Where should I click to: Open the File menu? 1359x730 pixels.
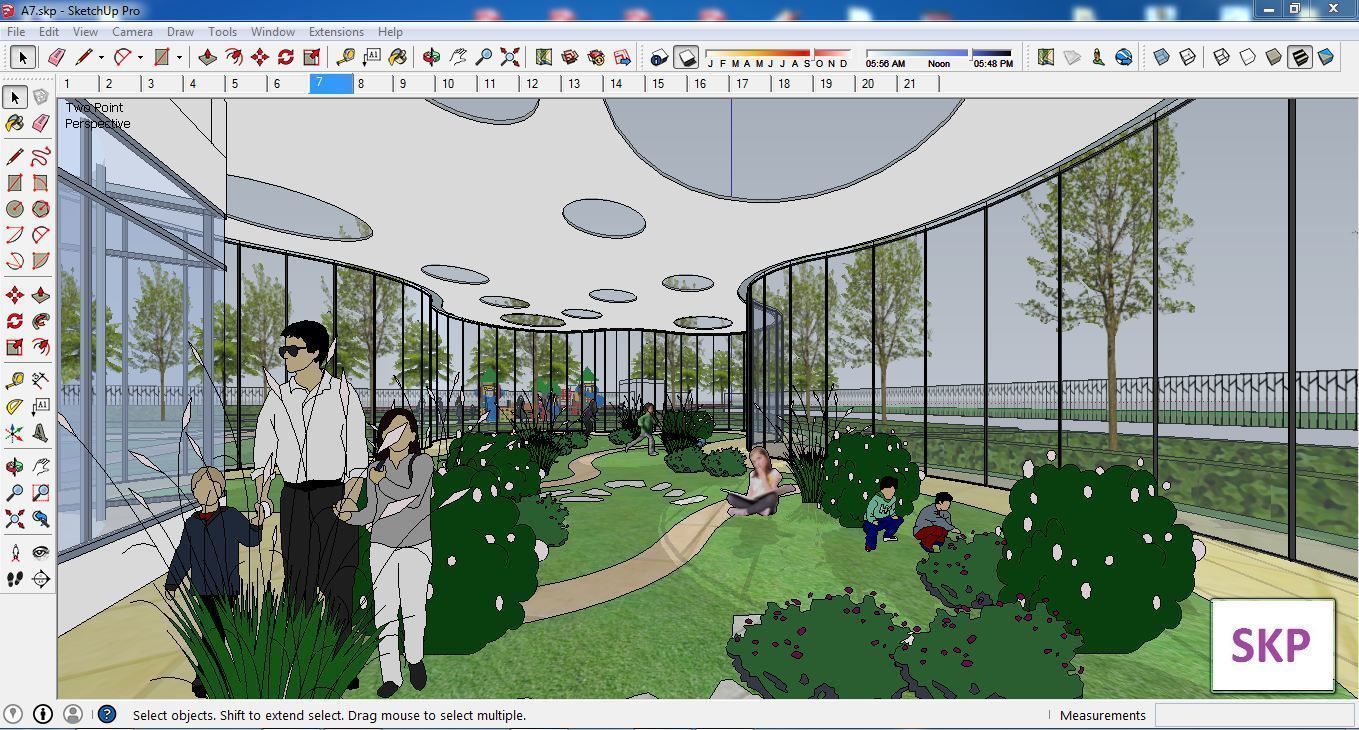16,31
